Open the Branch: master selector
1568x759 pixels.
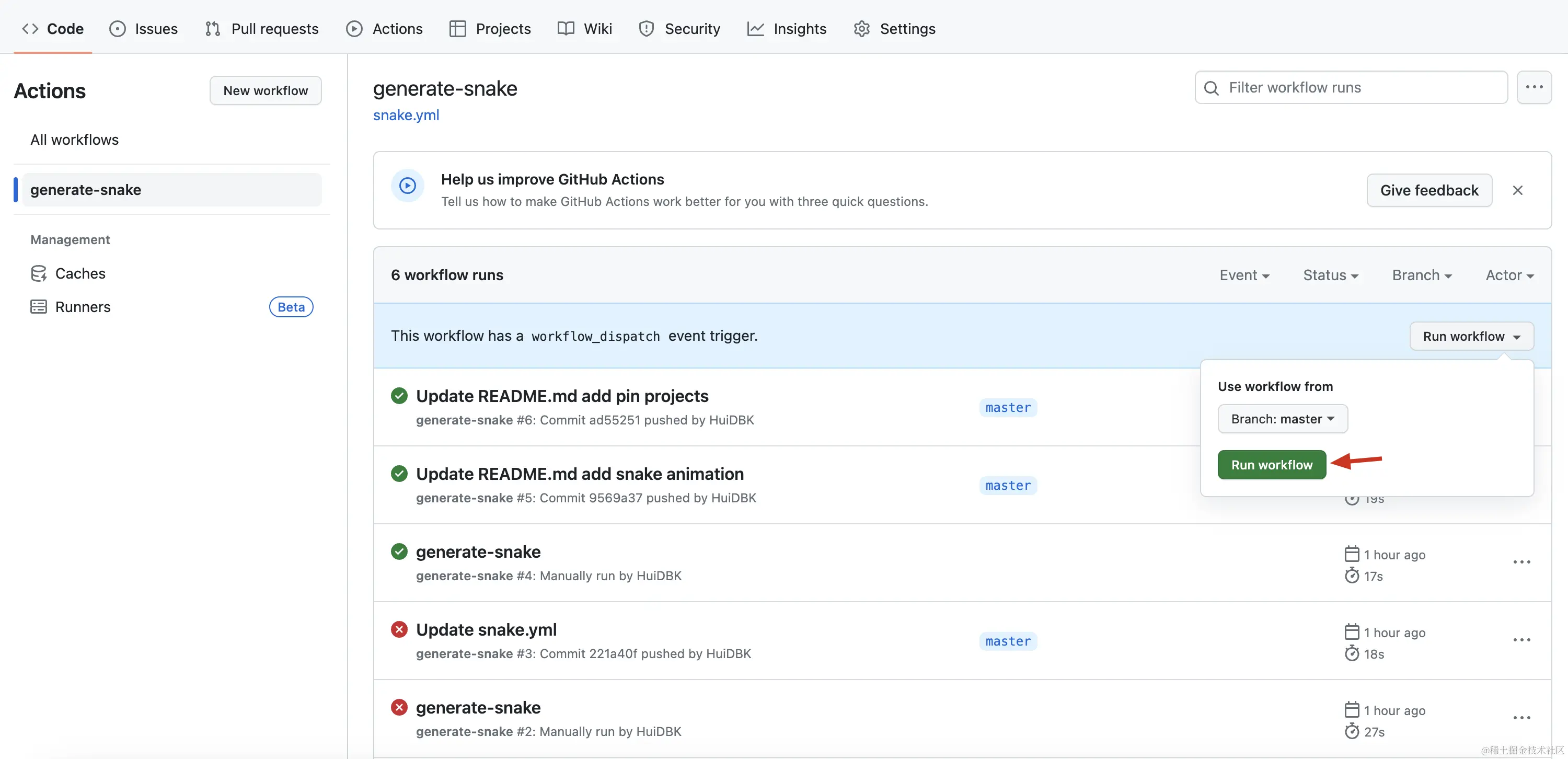tap(1282, 419)
